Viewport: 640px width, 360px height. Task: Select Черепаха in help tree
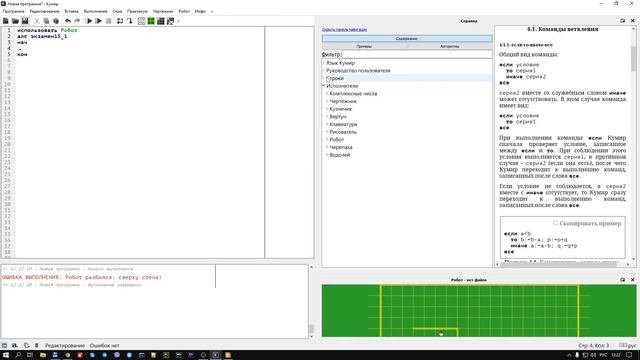point(341,147)
